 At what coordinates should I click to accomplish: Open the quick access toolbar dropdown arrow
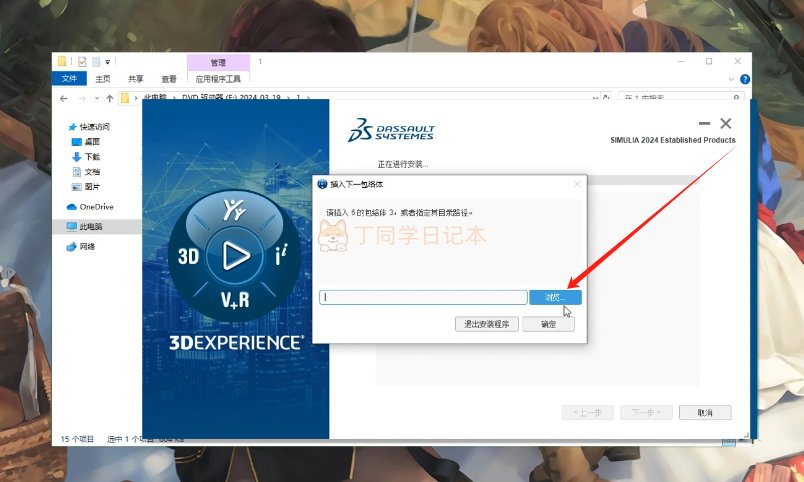point(108,62)
